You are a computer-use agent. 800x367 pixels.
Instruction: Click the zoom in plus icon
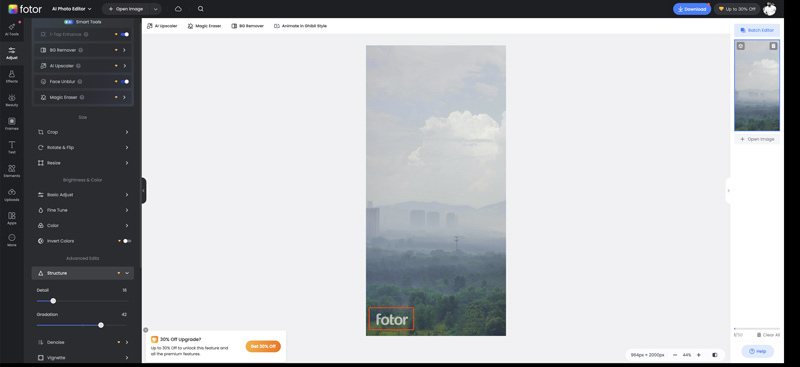point(698,355)
